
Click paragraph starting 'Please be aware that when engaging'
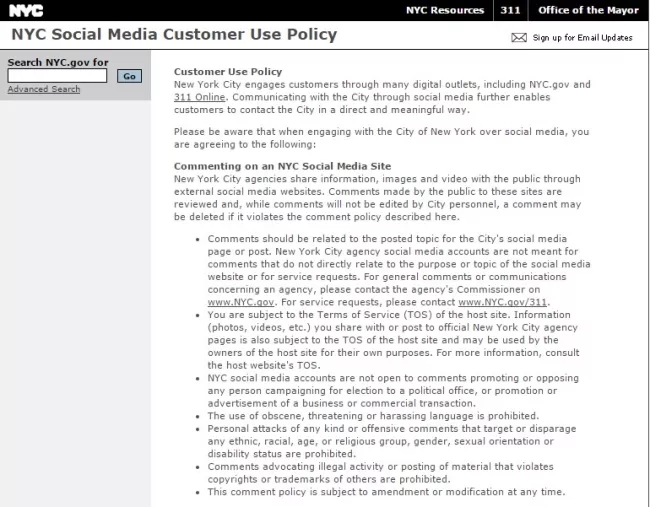pos(381,138)
